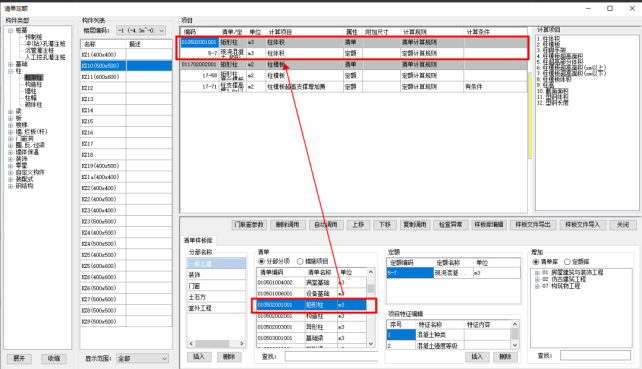Click the 关闭 button in toolbar row
This screenshot has width=642, height=369.
(x=623, y=225)
